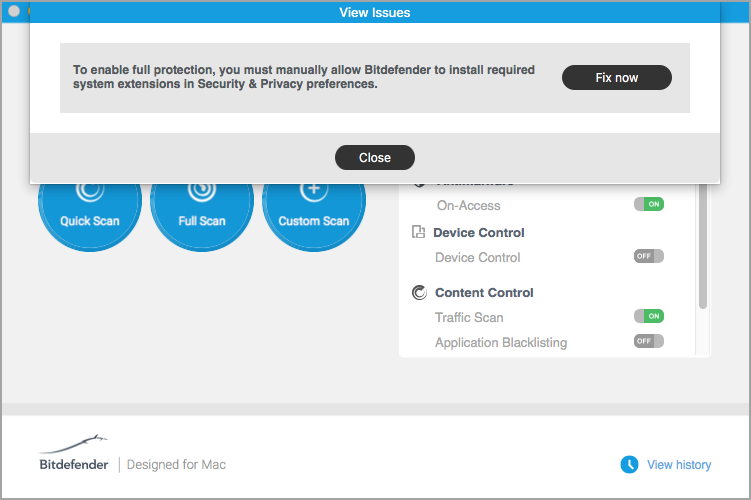Screen dimensions: 751x500
Task: Toggle the On-Access switch
Action: [649, 205]
